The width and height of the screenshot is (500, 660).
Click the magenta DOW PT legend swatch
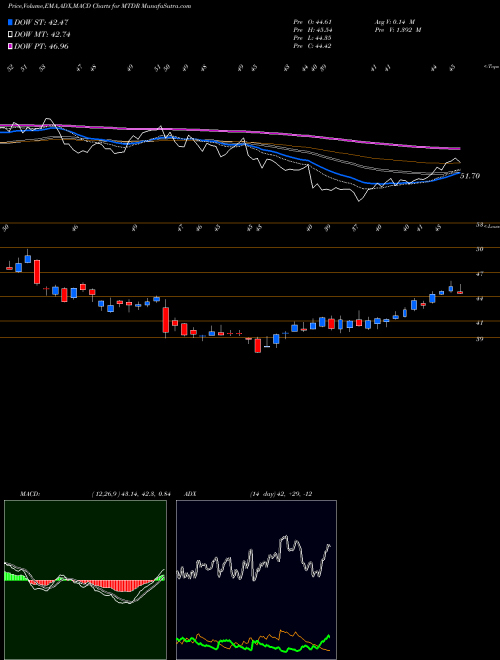[x=10, y=46]
